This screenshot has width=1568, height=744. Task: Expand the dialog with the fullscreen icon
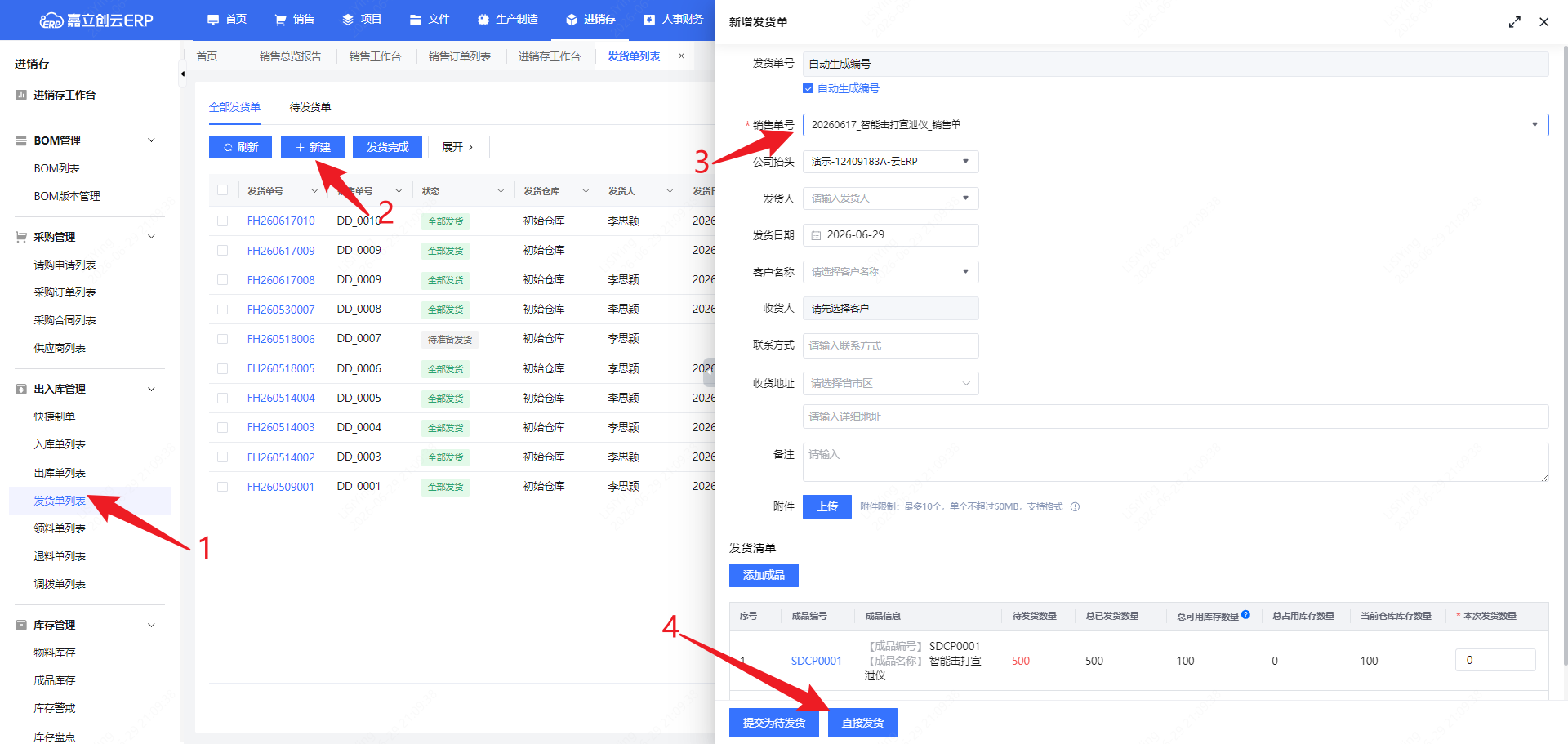coord(1514,22)
